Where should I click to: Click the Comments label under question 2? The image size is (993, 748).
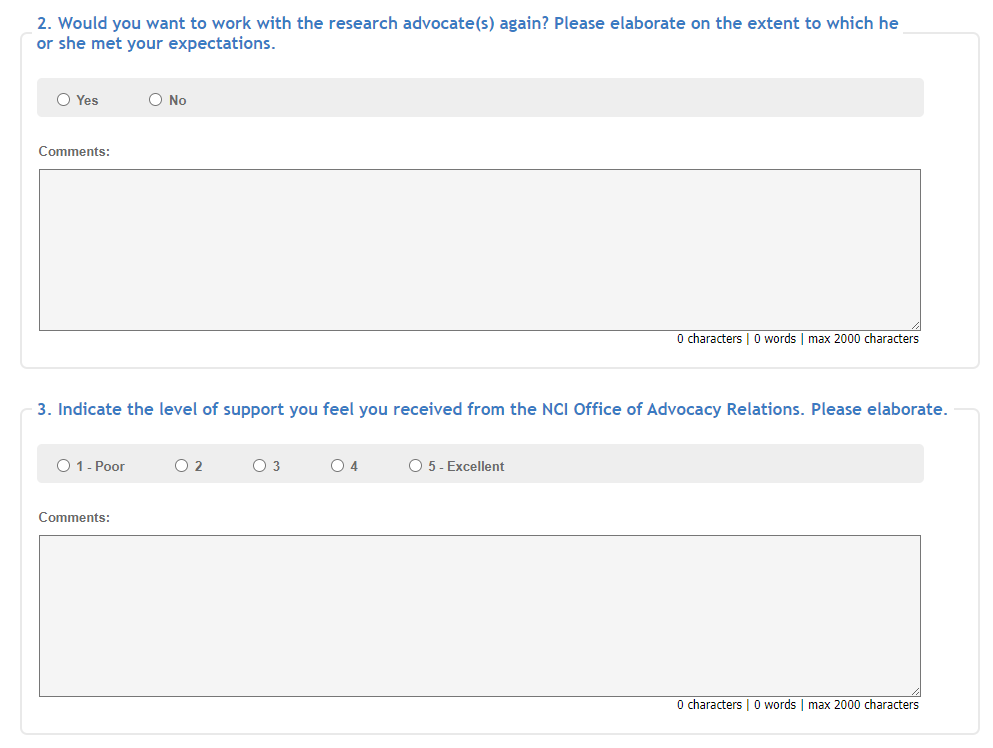(74, 152)
